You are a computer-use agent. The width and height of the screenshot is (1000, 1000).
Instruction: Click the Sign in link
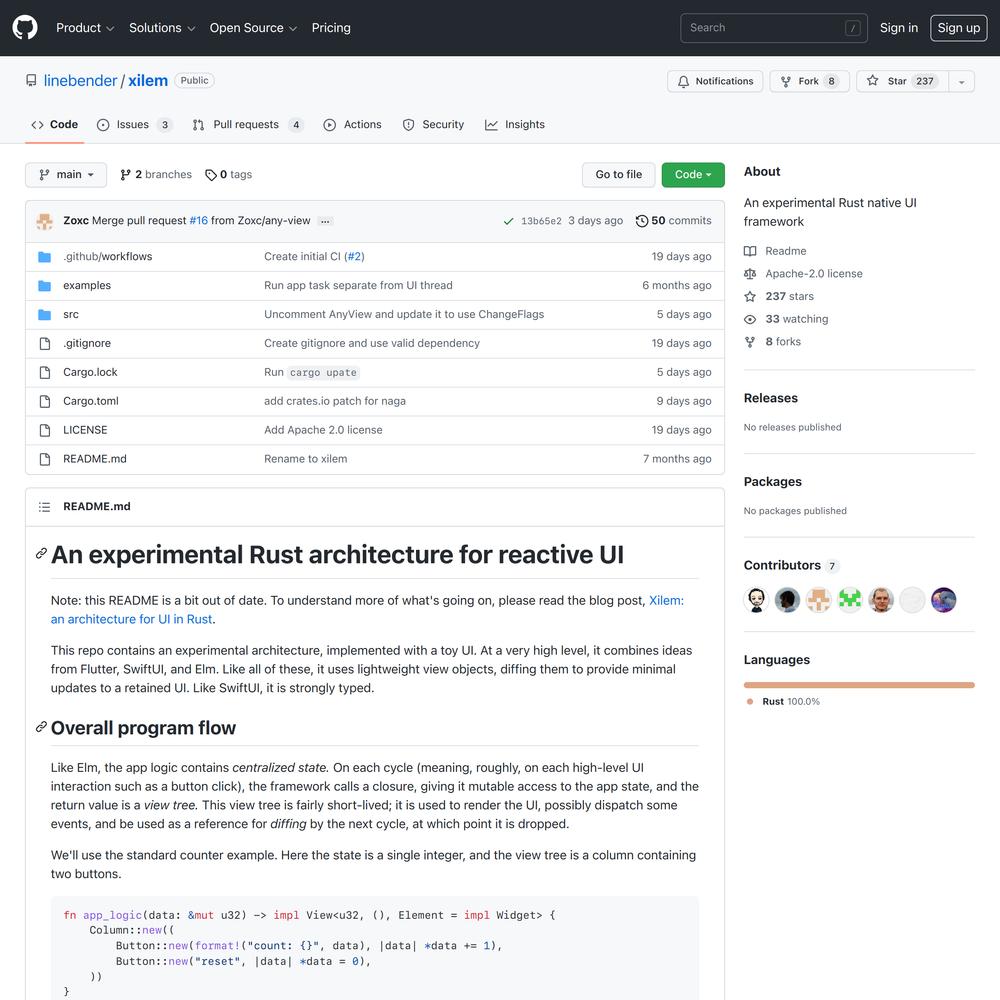click(899, 28)
